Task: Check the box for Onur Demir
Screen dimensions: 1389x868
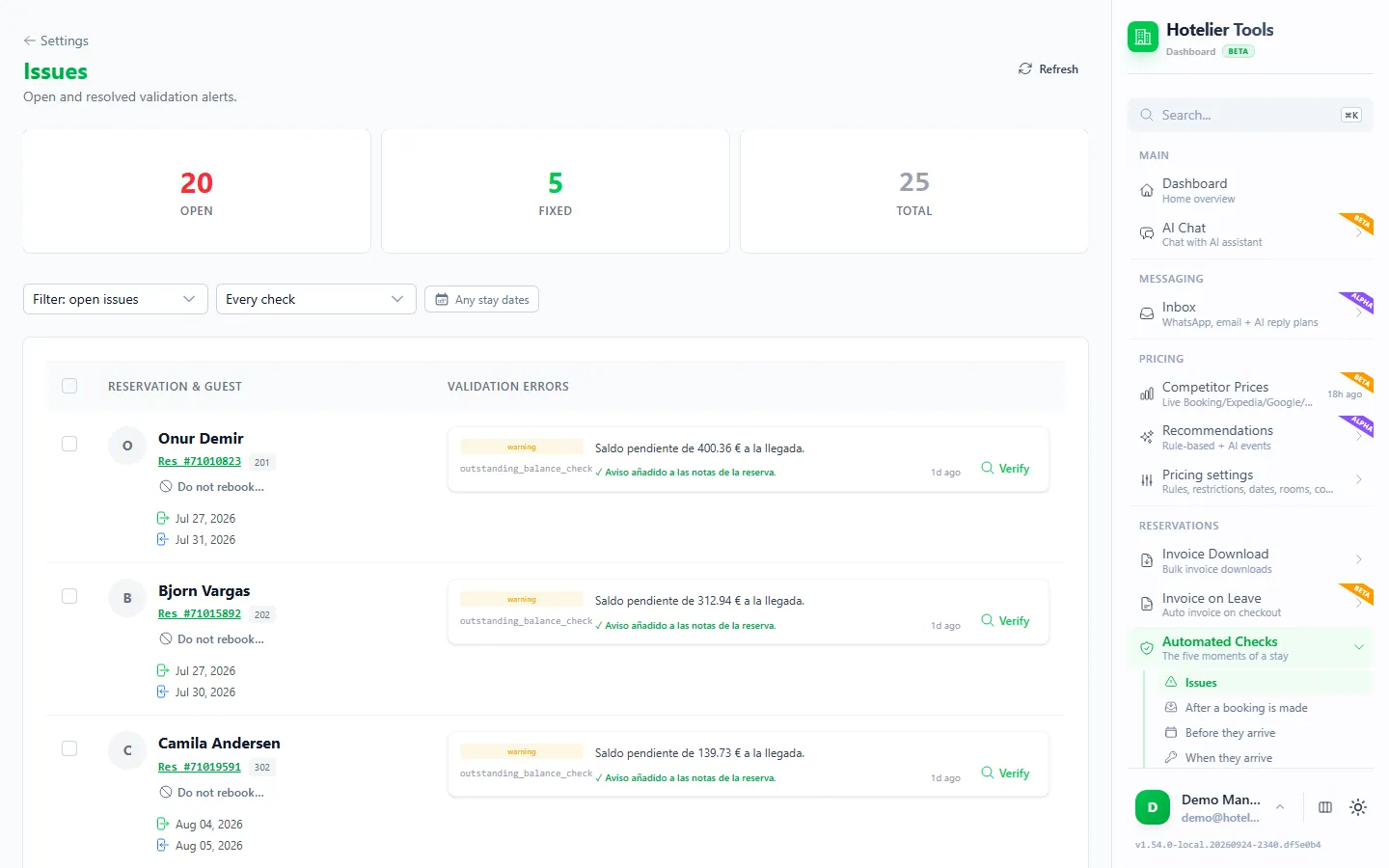Action: 69,444
